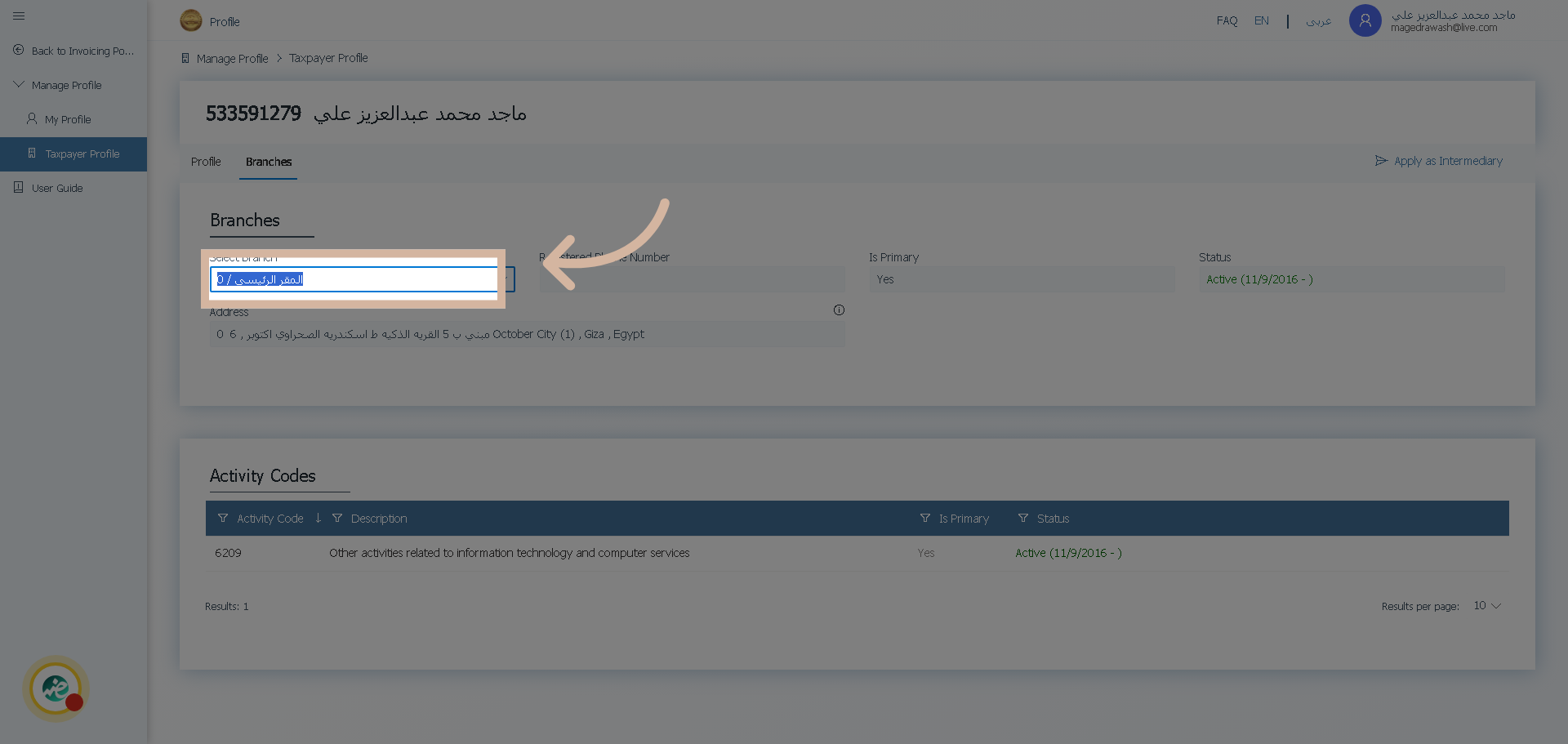Viewport: 1568px width, 744px height.
Task: Click the branch Status field Active (11/9/2016 - )
Action: 1352,279
